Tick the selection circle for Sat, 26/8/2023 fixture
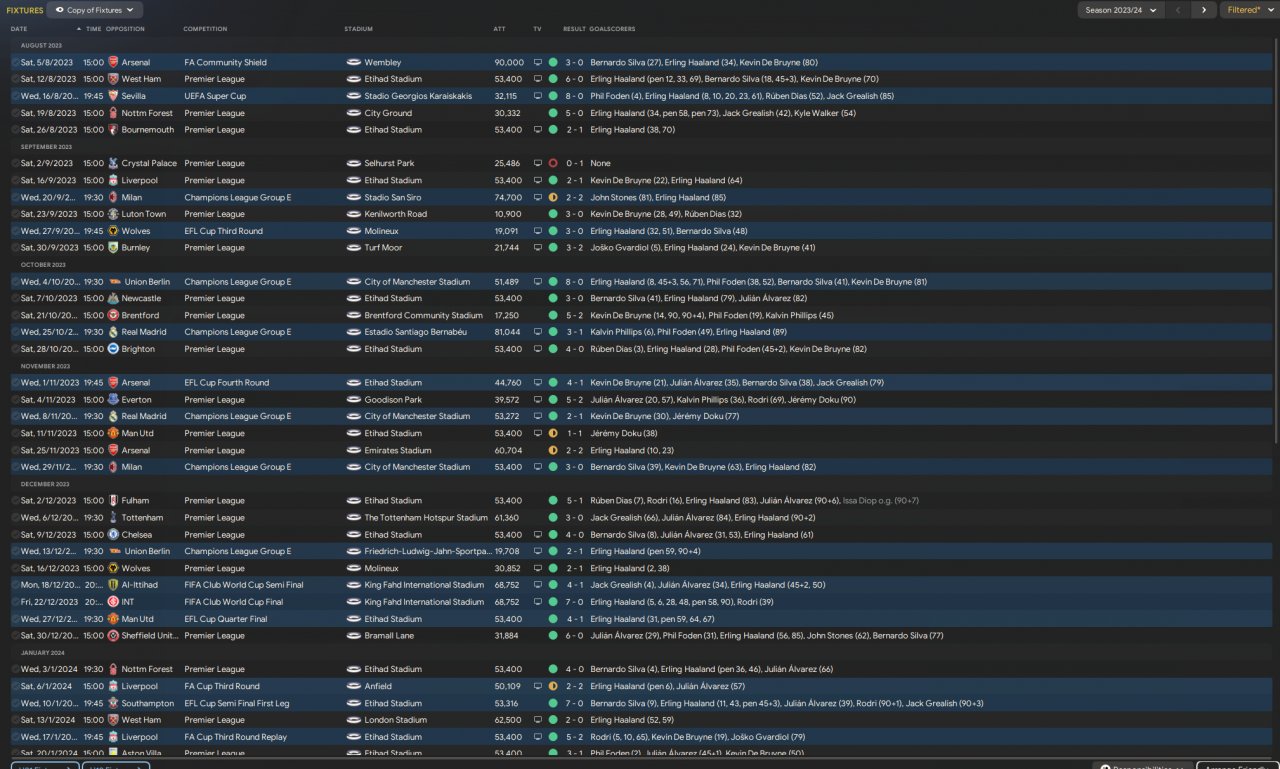 tap(16, 130)
